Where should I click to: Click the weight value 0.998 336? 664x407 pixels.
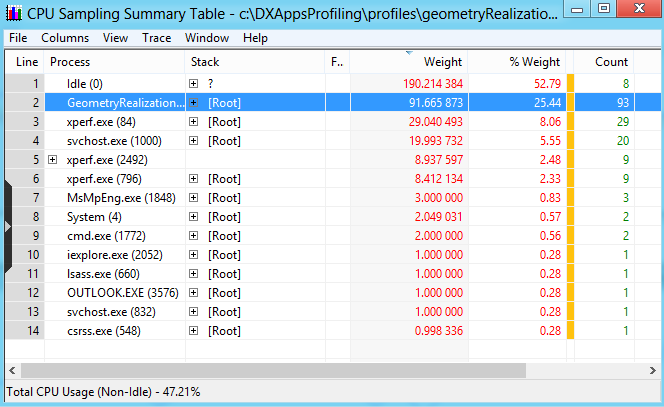[x=439, y=331]
